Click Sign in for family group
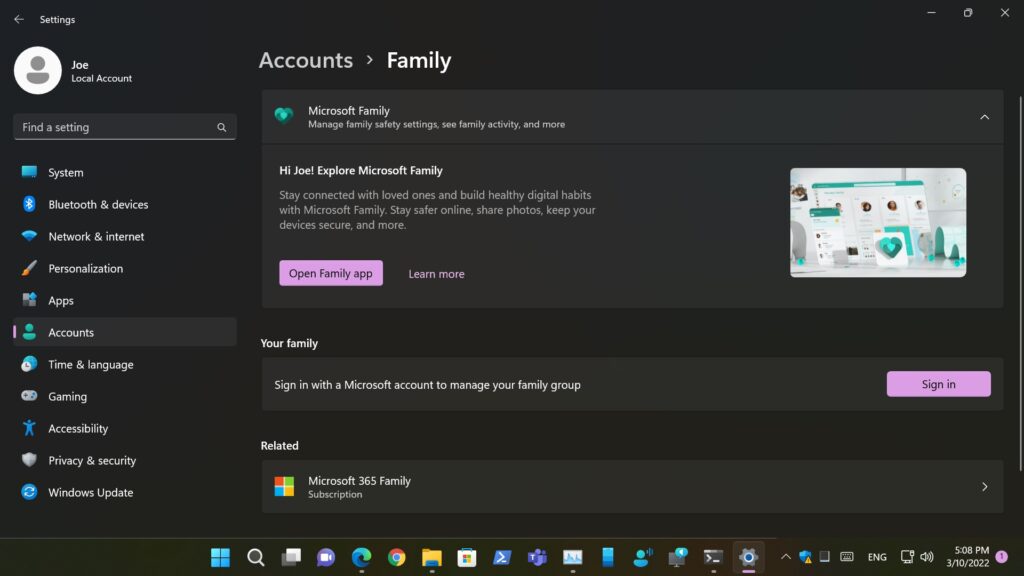Image resolution: width=1024 pixels, height=576 pixels. tap(938, 384)
